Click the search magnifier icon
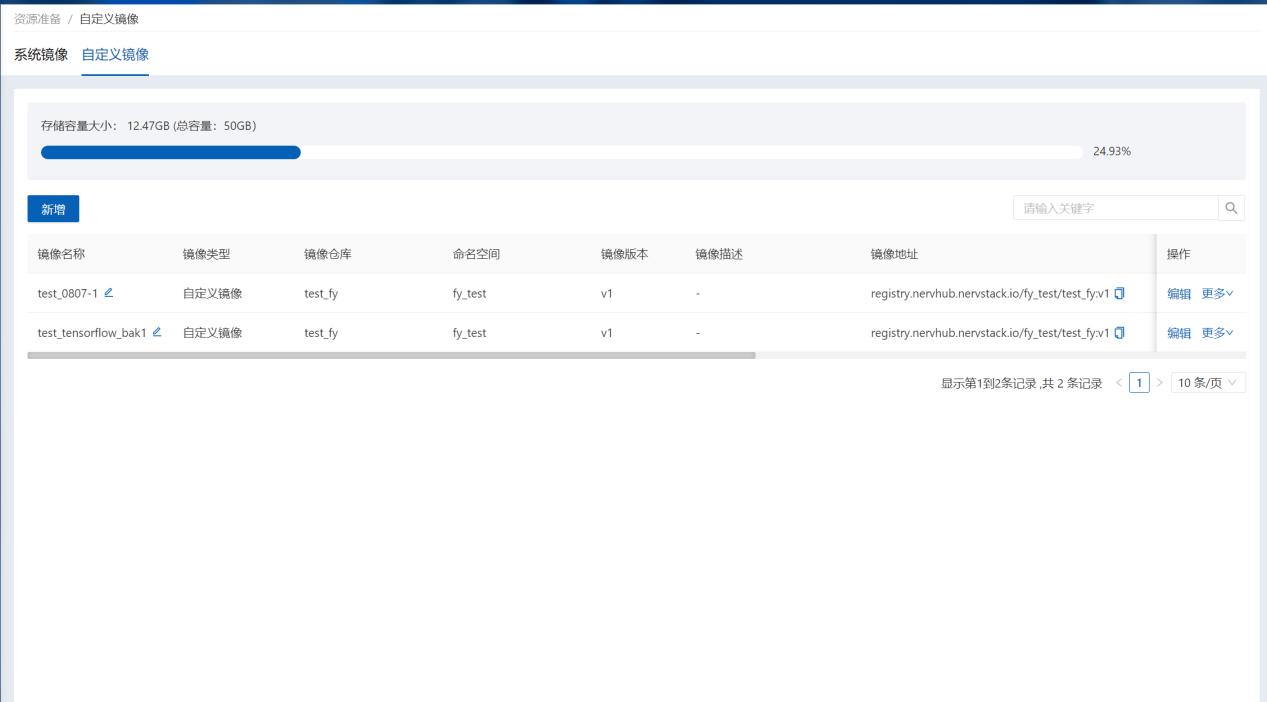1267x702 pixels. tap(1231, 208)
